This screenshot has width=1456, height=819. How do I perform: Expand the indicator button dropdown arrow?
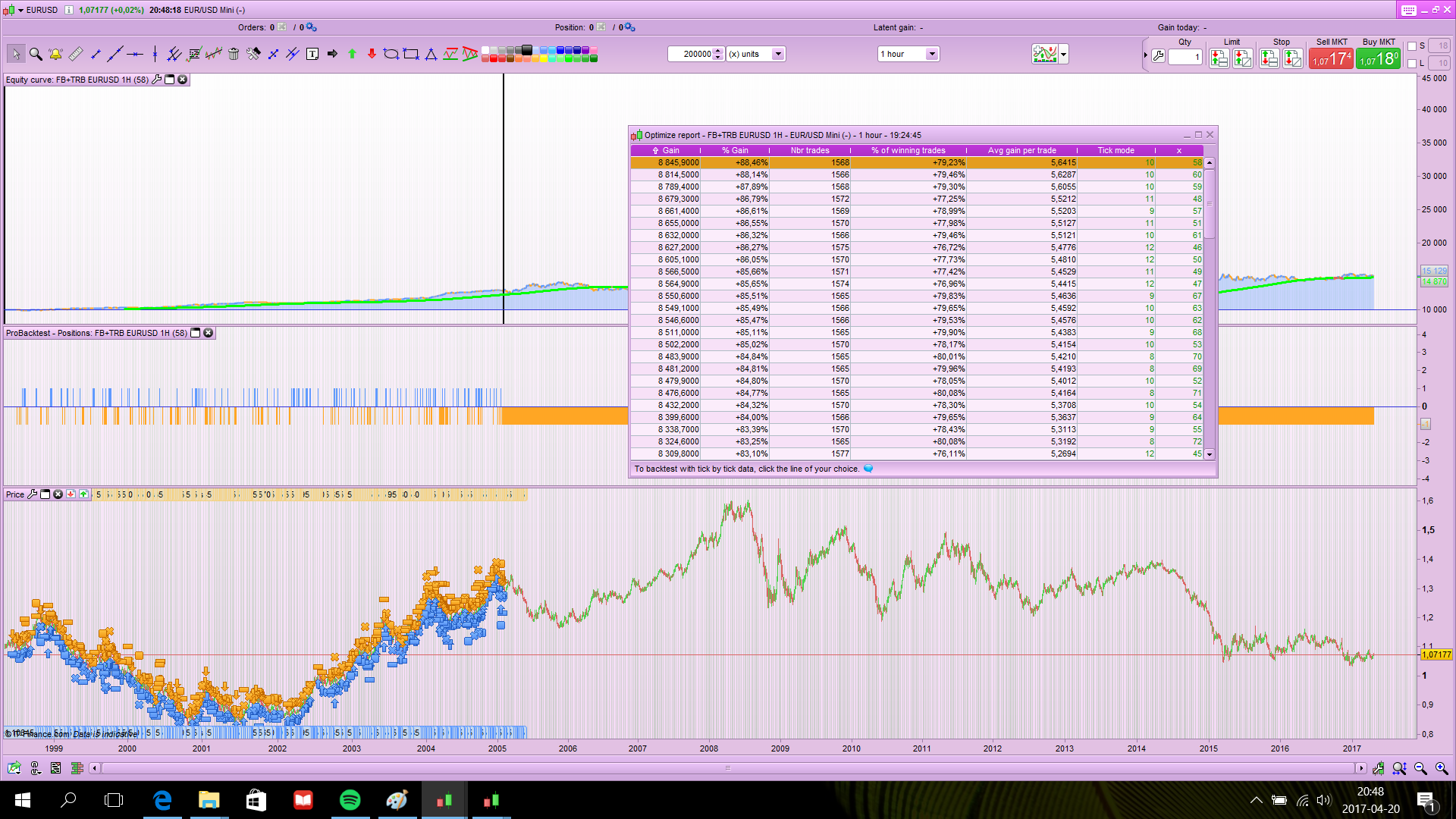(1064, 54)
